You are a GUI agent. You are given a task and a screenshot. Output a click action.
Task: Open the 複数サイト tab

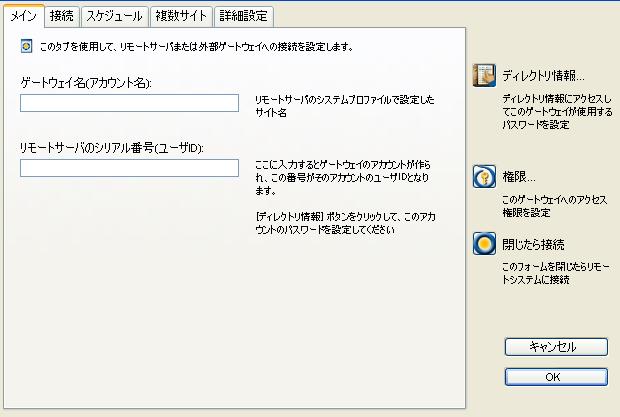[x=181, y=16]
